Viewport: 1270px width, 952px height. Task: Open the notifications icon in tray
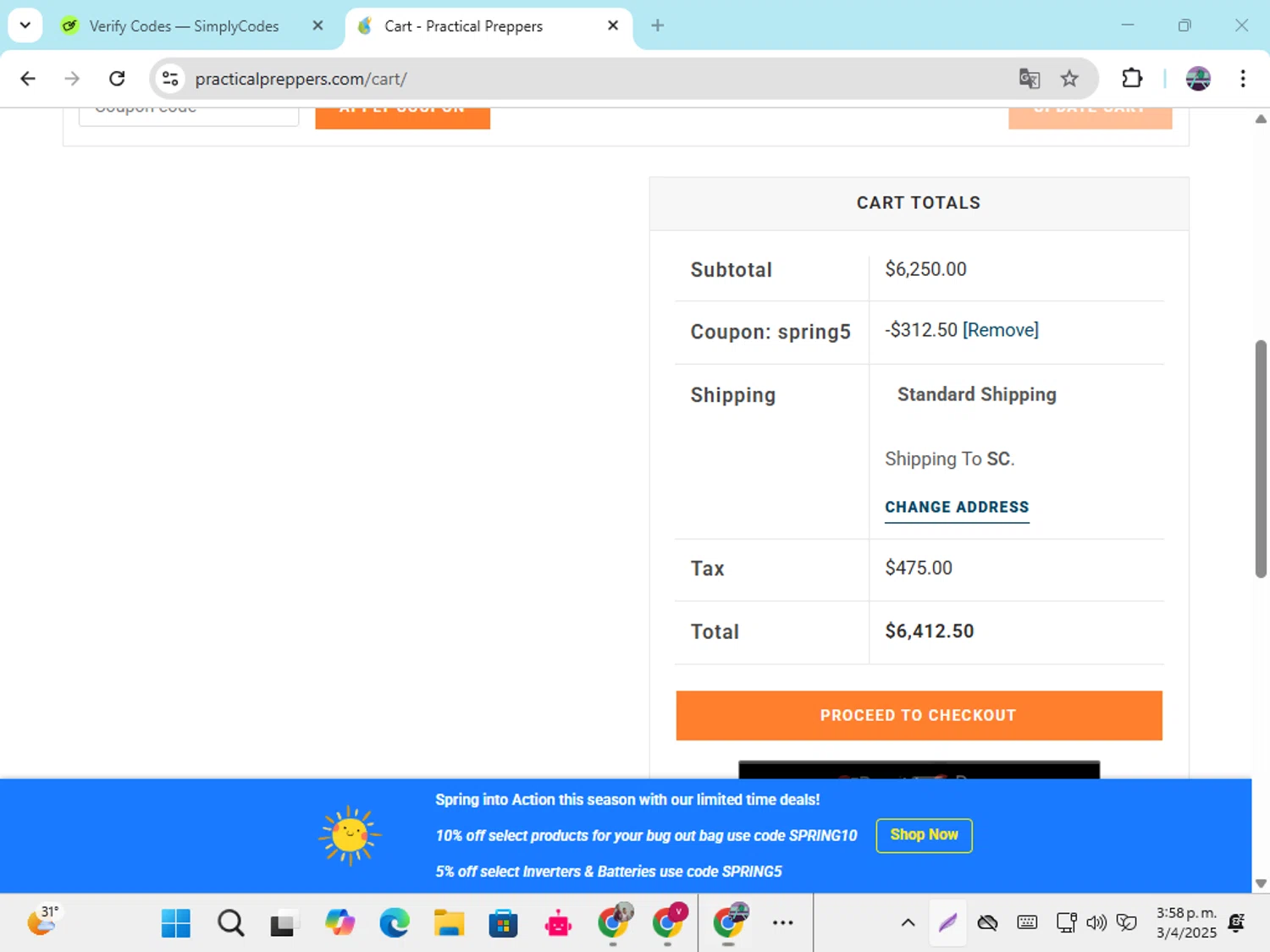click(1236, 922)
